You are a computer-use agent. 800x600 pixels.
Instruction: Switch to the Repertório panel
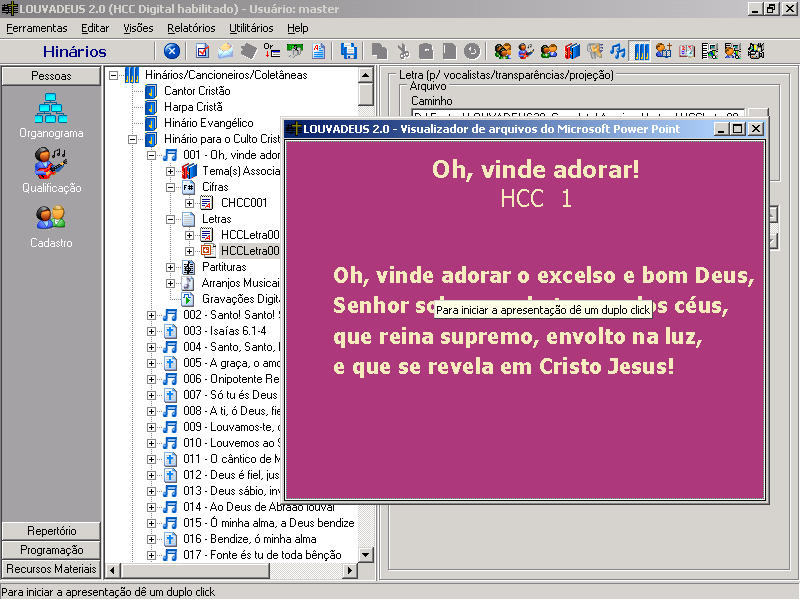(x=51, y=531)
